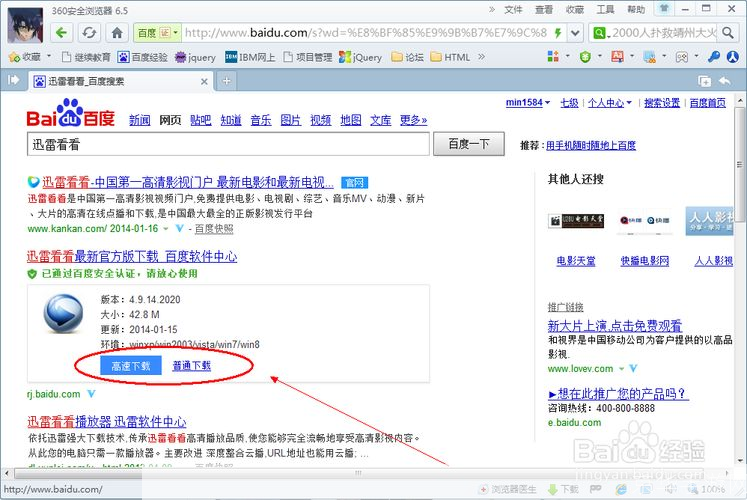Image resolution: width=747 pixels, height=500 pixels.
Task: Open the address bar history dropdown
Action: click(x=575, y=33)
